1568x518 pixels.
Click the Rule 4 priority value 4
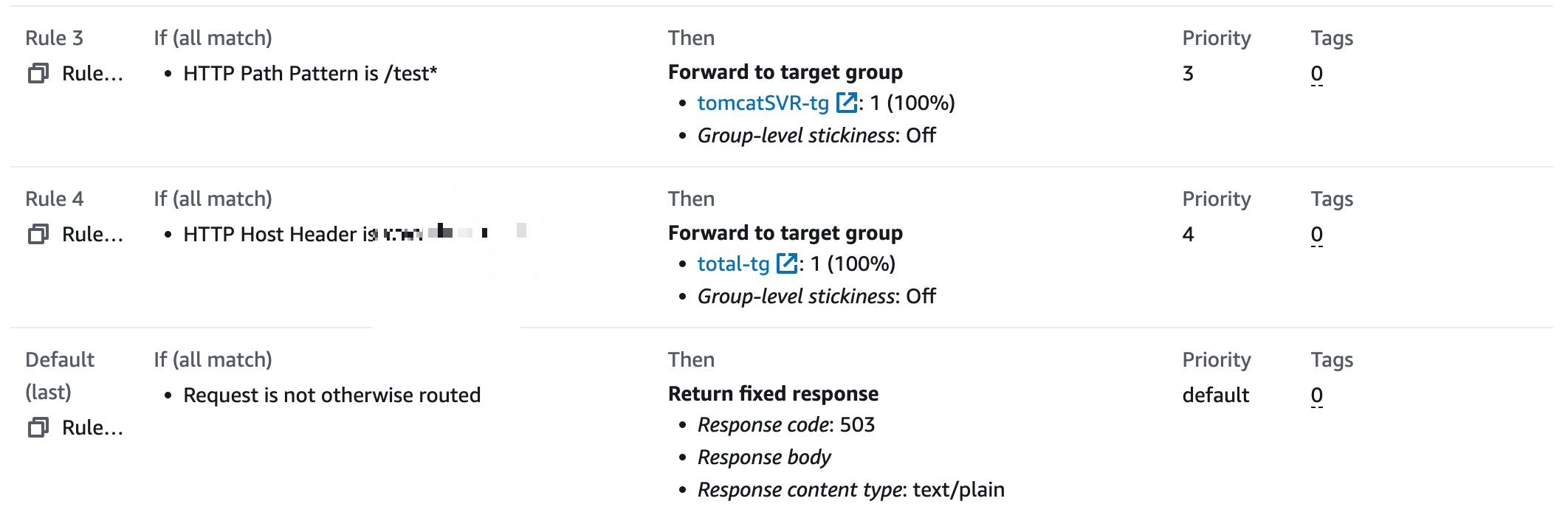point(1188,235)
